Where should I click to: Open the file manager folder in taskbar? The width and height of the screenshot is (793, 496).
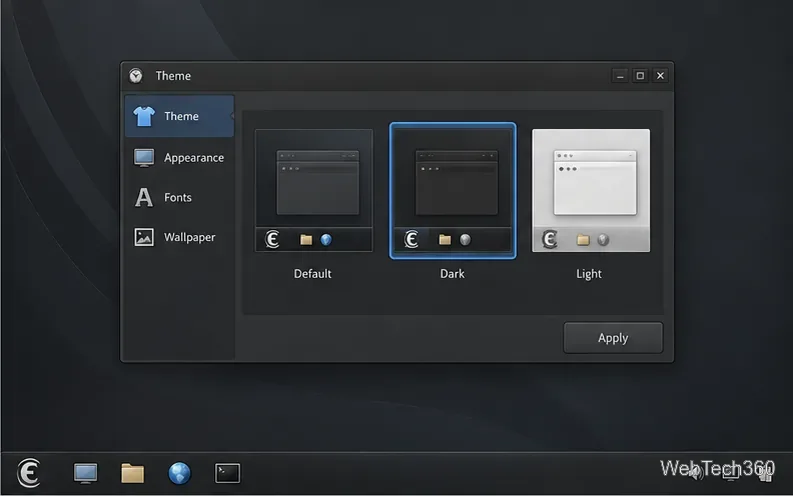(133, 473)
